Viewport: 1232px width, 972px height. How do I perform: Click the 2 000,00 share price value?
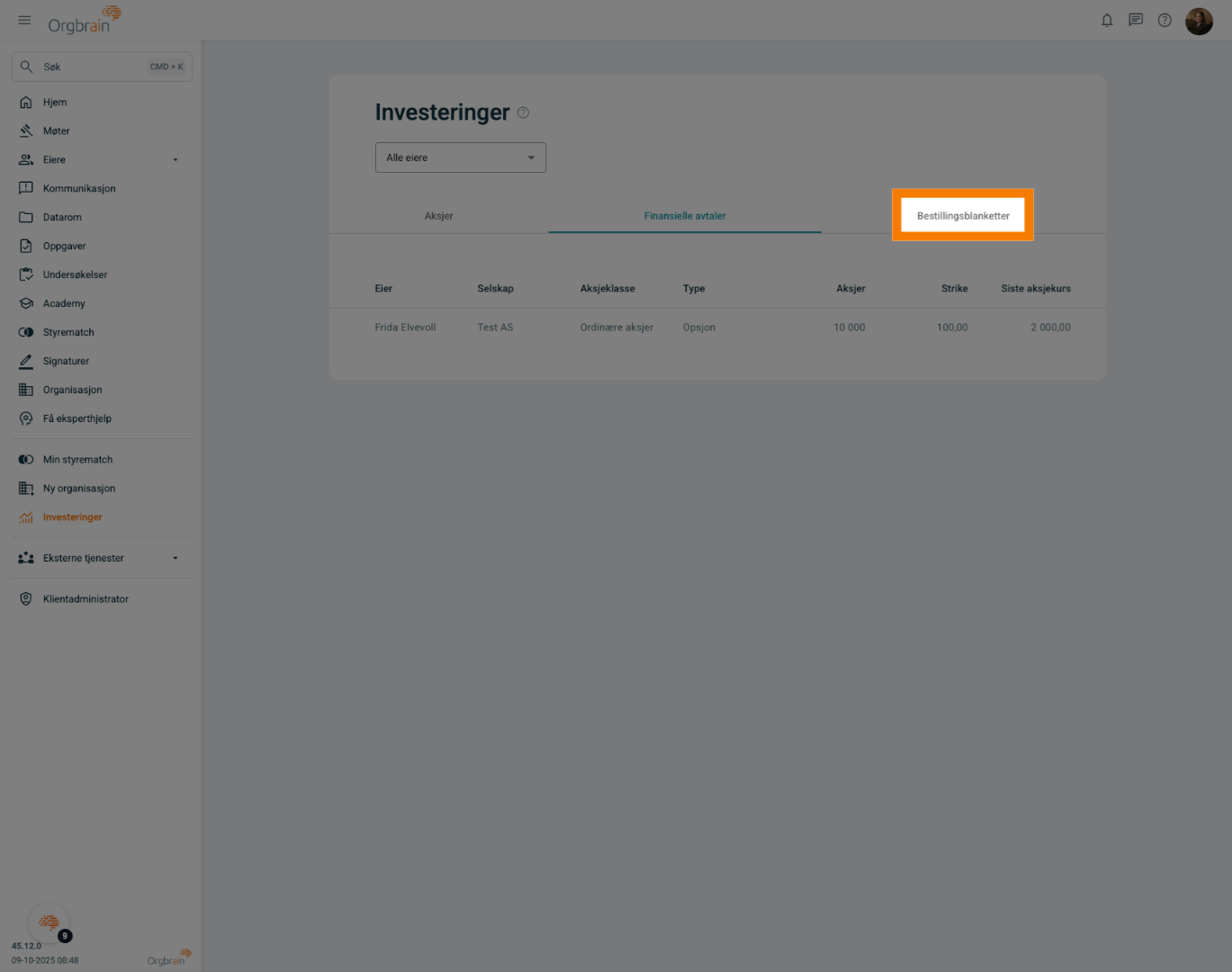[x=1050, y=328]
